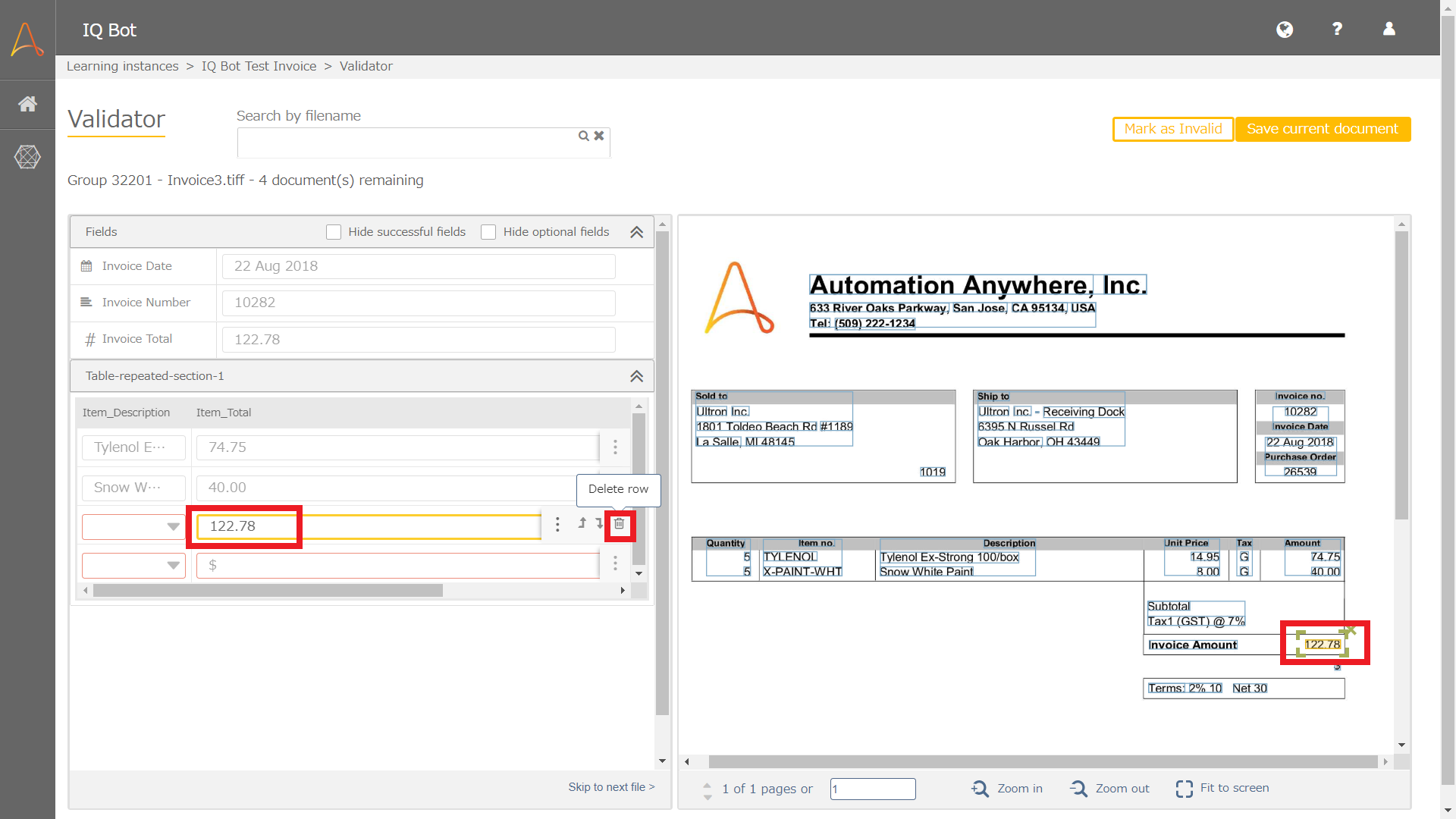Go to next page arrow
The height and width of the screenshot is (819, 1456).
click(708, 797)
